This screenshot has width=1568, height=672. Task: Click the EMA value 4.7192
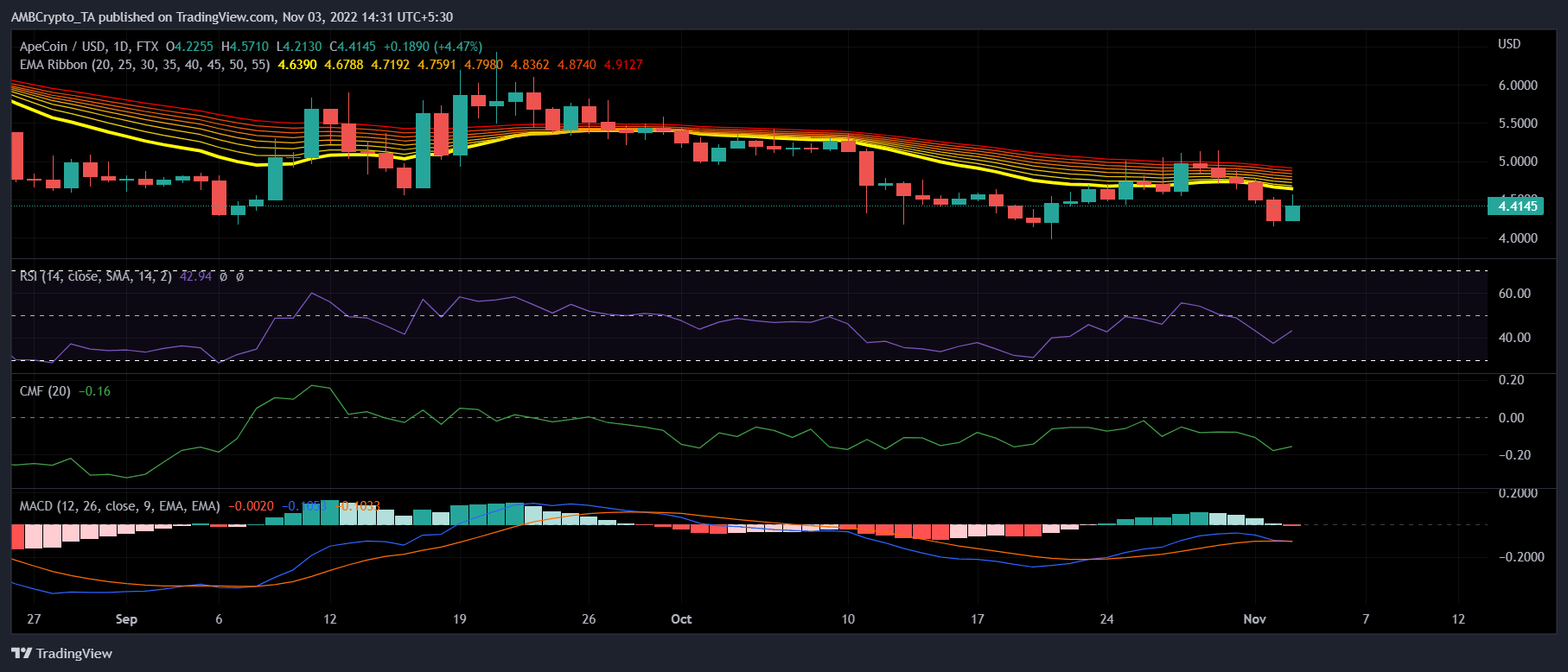coord(391,65)
